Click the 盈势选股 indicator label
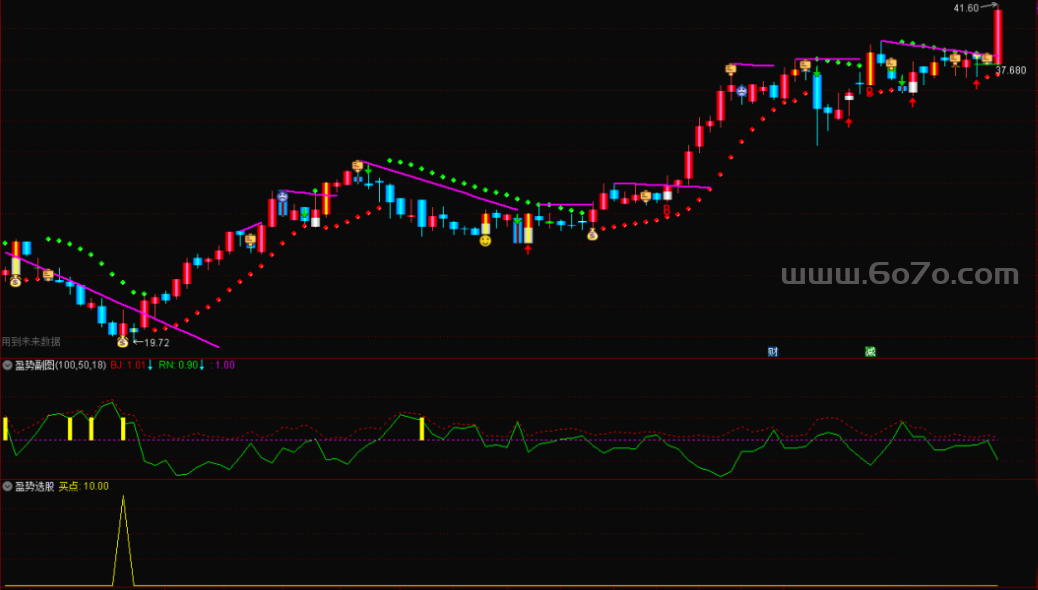 click(x=34, y=486)
